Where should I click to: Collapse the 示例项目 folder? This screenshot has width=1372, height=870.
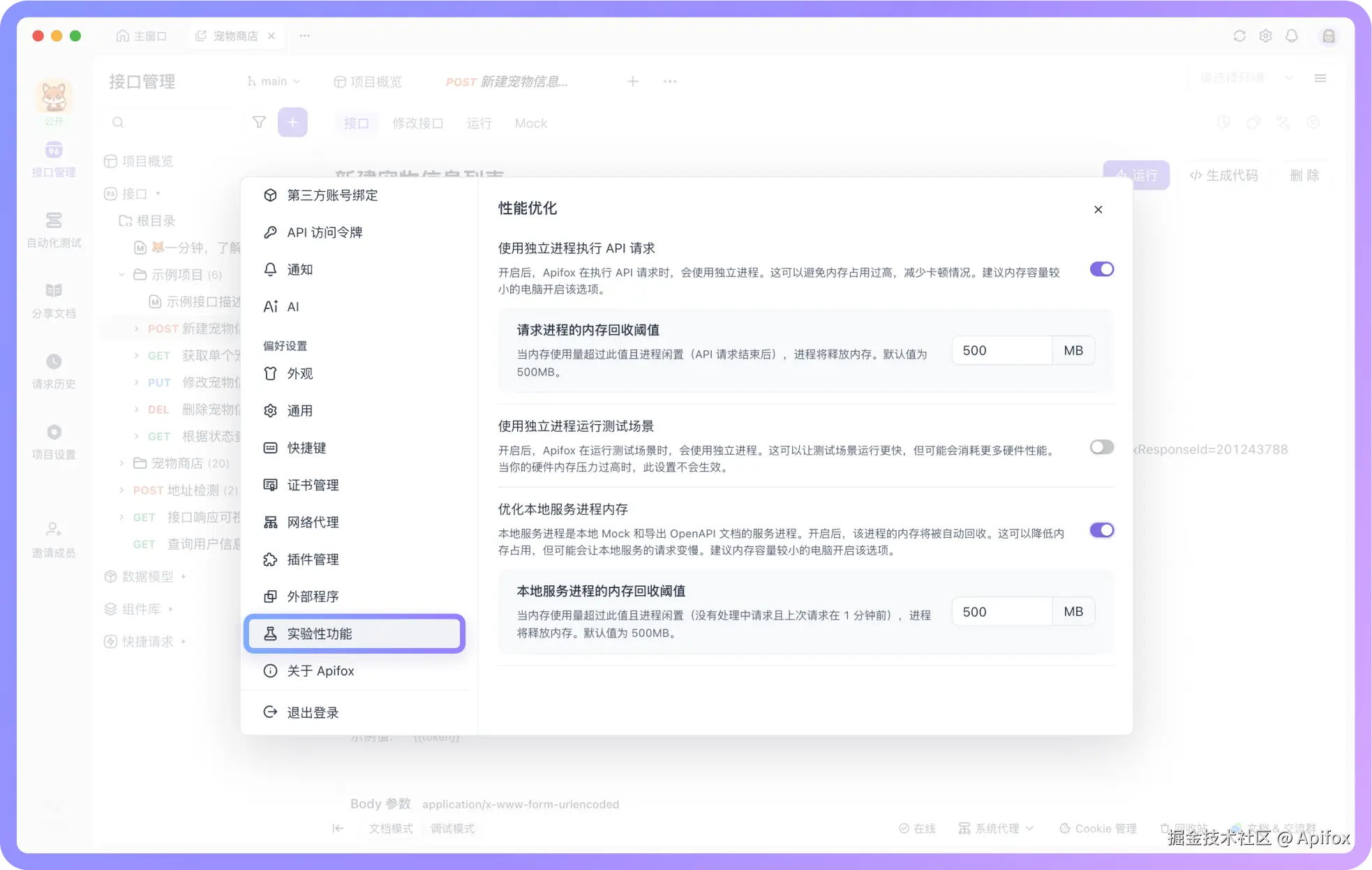click(x=121, y=274)
